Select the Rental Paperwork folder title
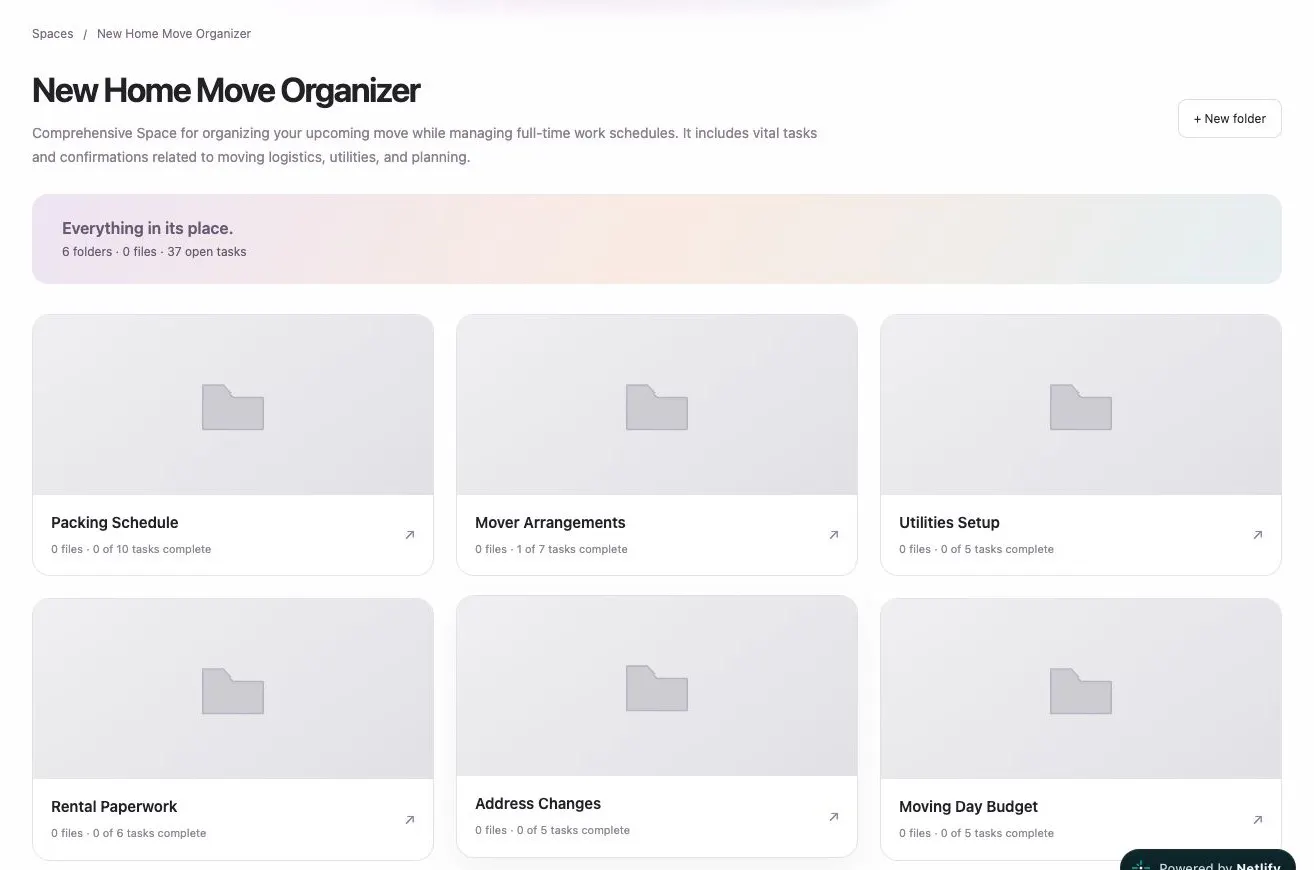The height and width of the screenshot is (870, 1314). 114,806
